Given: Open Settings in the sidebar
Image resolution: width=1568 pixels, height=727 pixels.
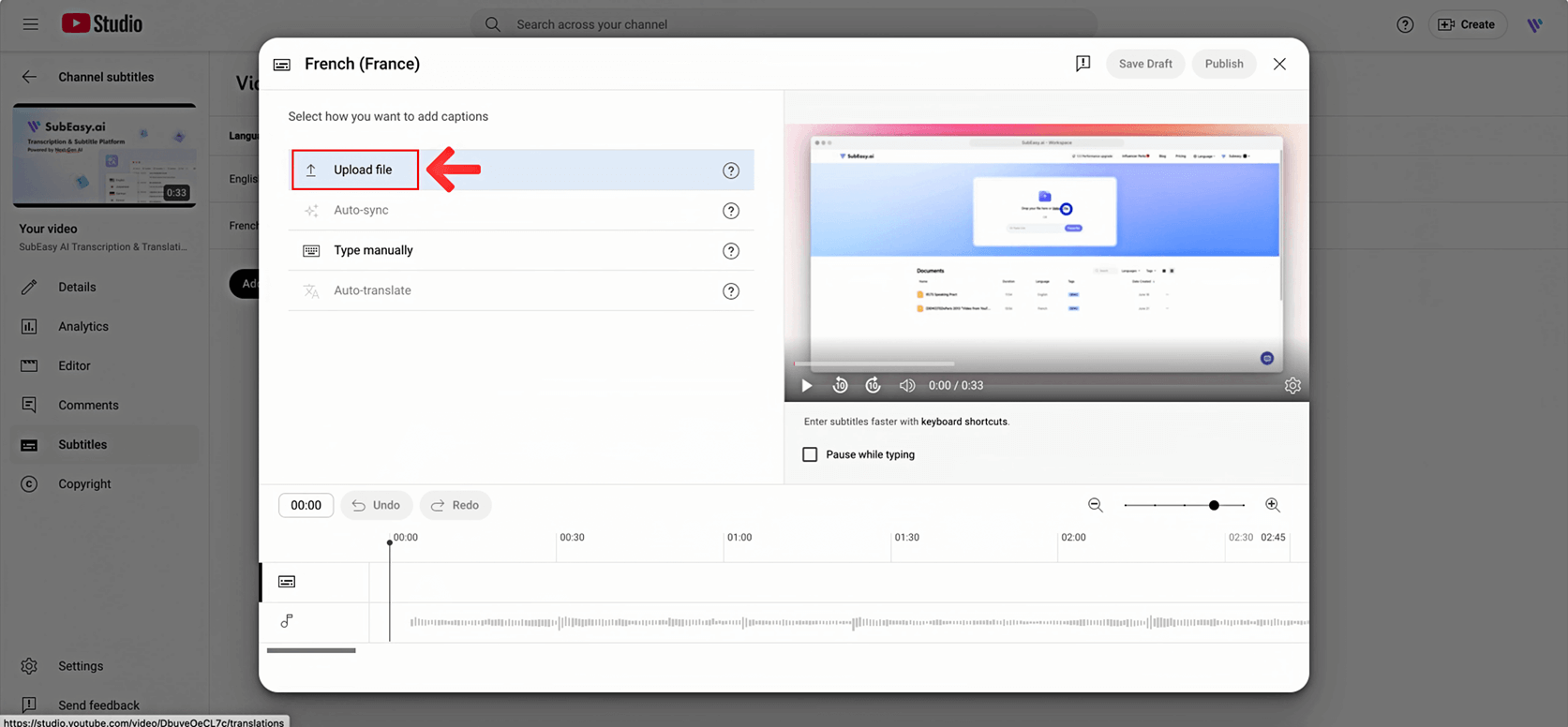Looking at the screenshot, I should point(104,665).
